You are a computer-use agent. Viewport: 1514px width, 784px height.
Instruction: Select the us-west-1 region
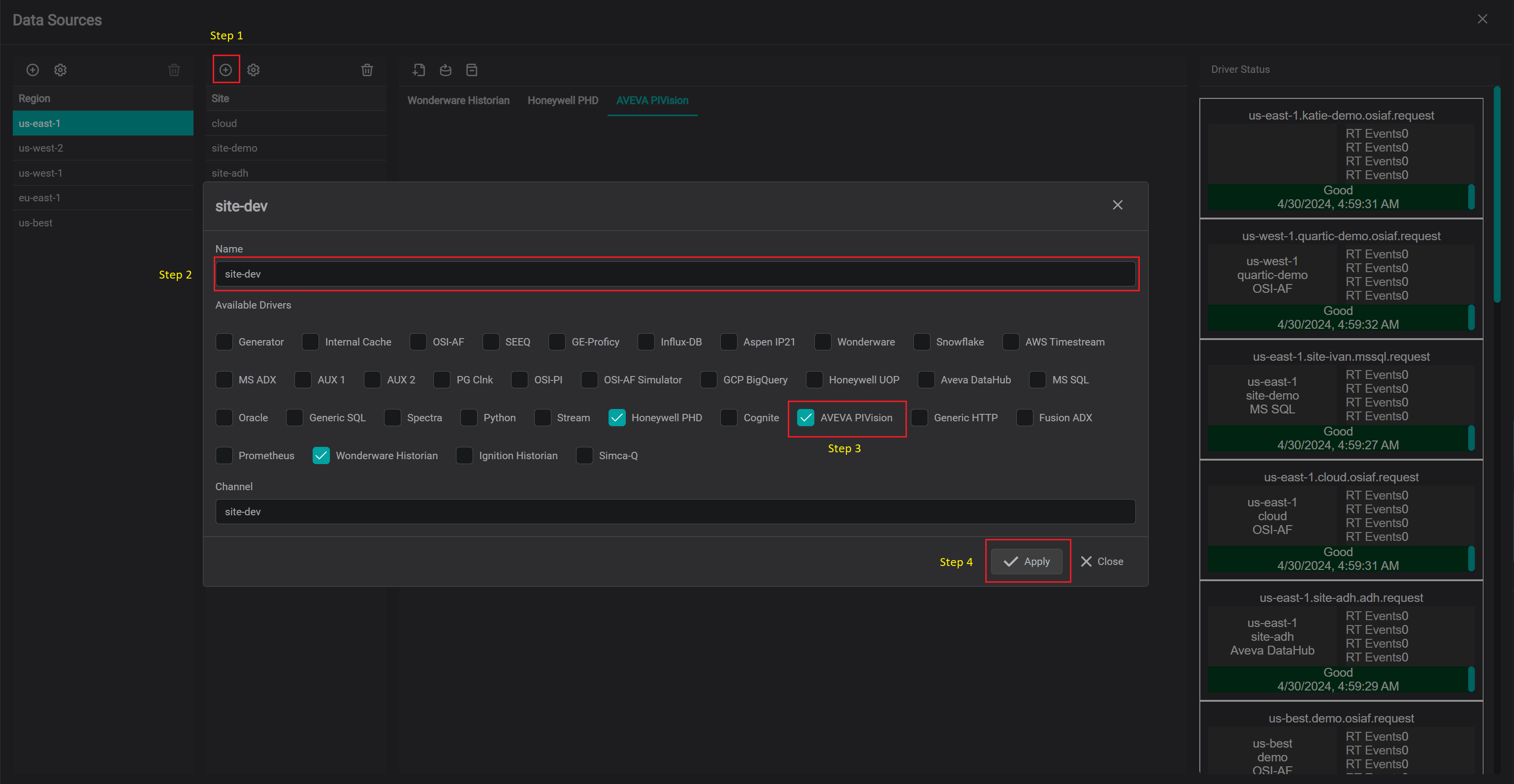(103, 173)
